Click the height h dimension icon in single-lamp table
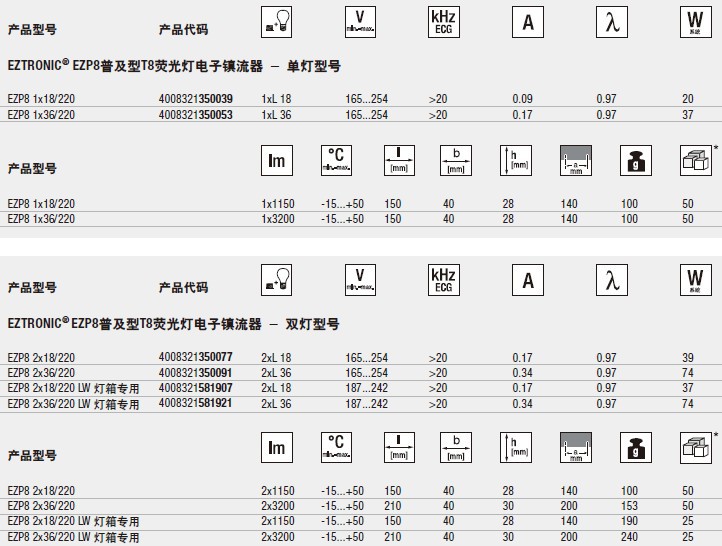Viewport: 722px width, 546px height. click(514, 160)
